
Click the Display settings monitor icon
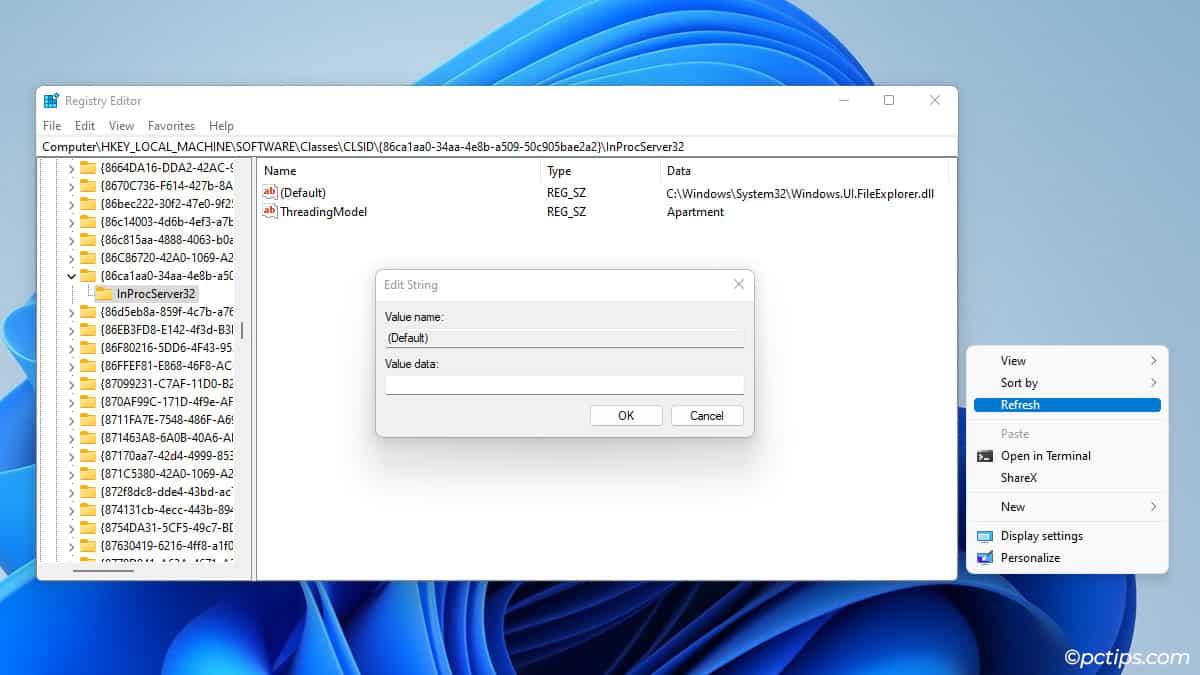click(x=986, y=536)
